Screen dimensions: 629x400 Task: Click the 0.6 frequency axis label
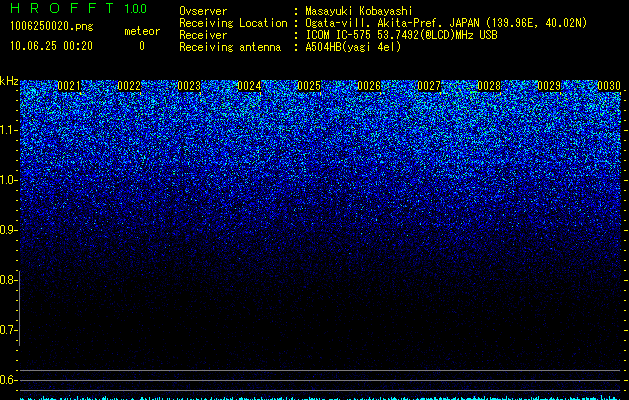(8, 380)
